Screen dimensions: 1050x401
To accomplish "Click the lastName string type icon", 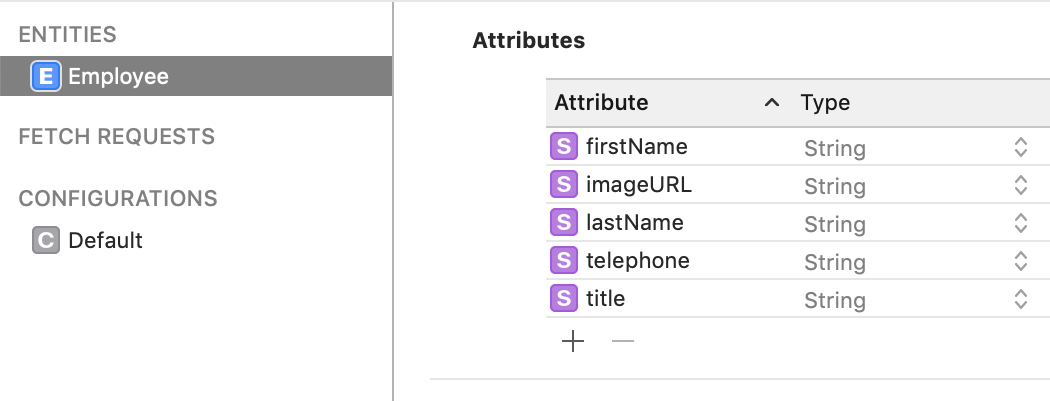I will pyautogui.click(x=565, y=223).
